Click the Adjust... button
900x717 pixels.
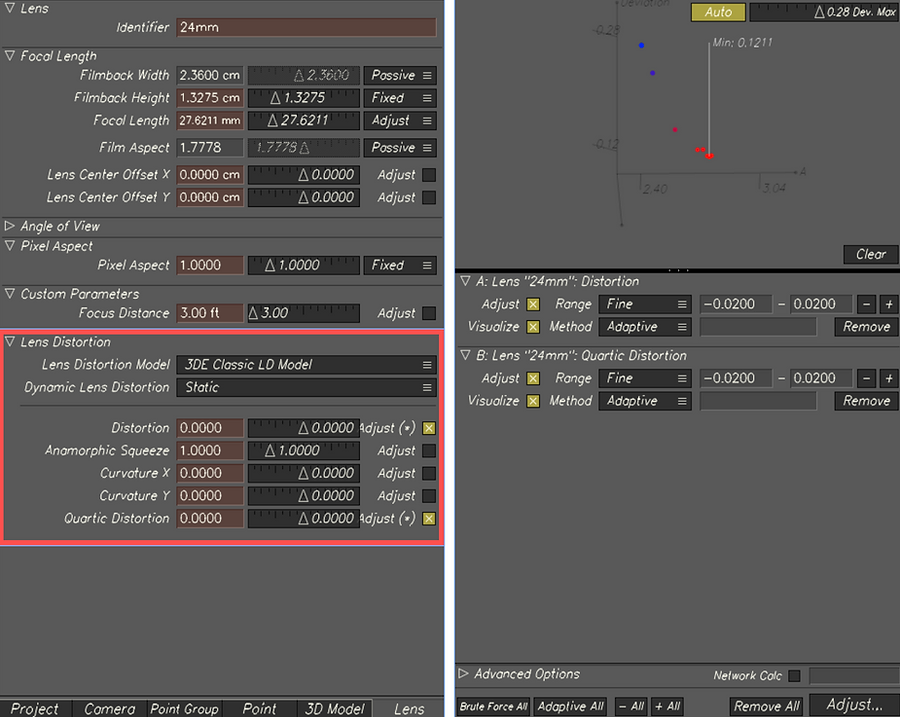point(854,705)
